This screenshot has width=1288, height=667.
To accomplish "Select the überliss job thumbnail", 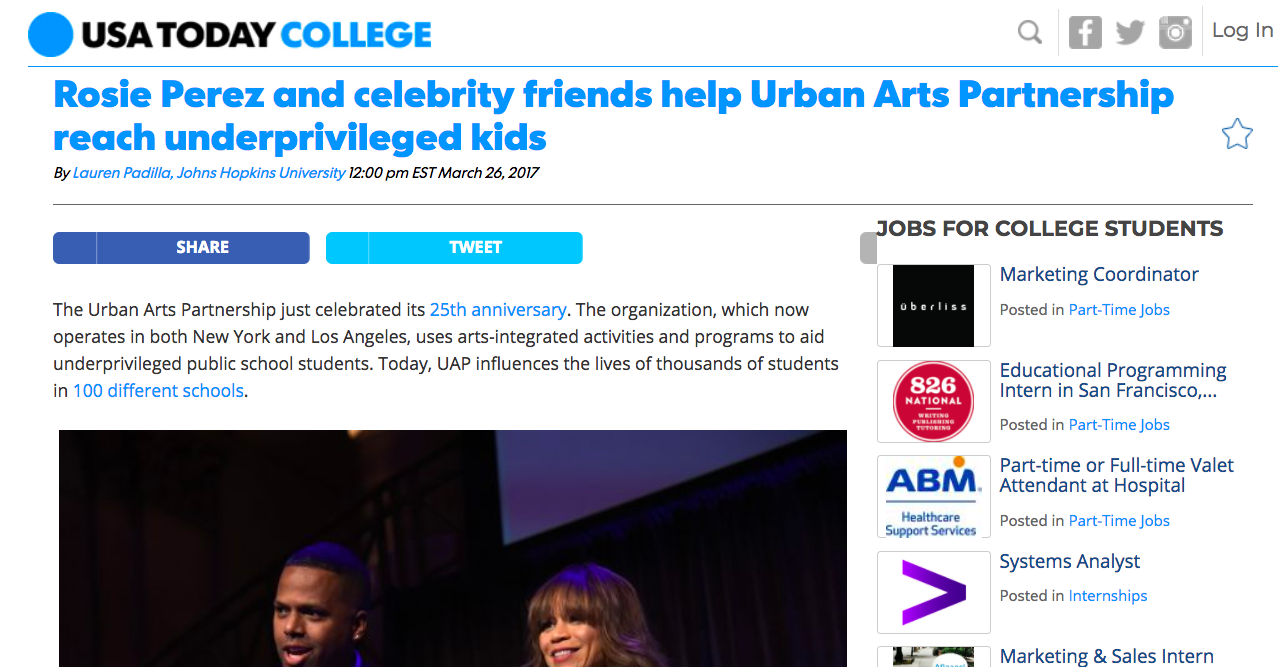I will click(933, 306).
